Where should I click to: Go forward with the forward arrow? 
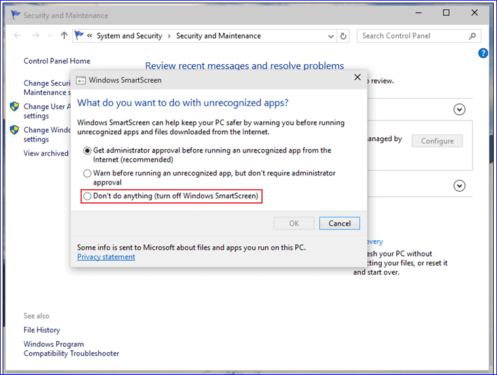click(x=36, y=35)
